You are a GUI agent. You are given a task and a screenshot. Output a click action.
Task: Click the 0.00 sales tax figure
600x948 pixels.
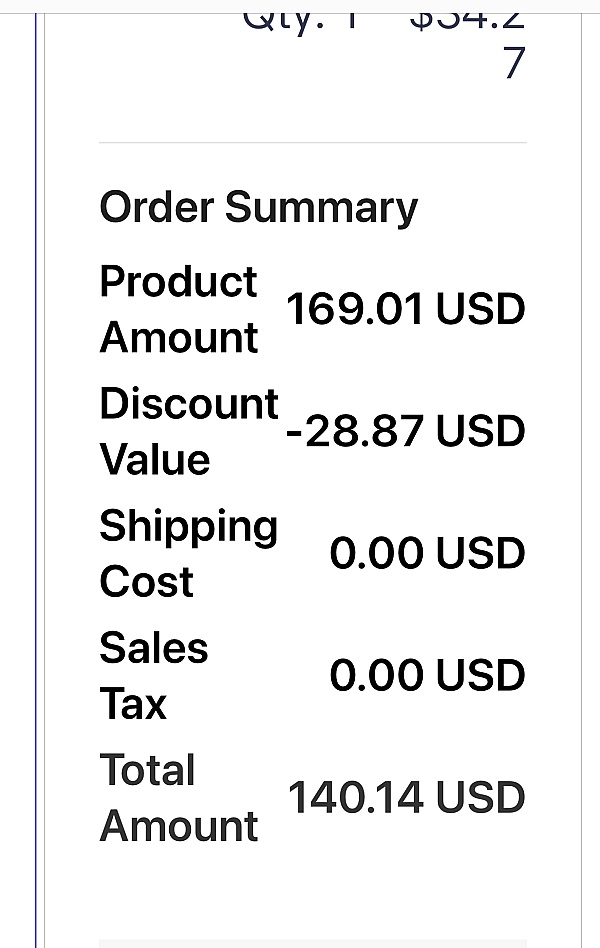point(379,676)
